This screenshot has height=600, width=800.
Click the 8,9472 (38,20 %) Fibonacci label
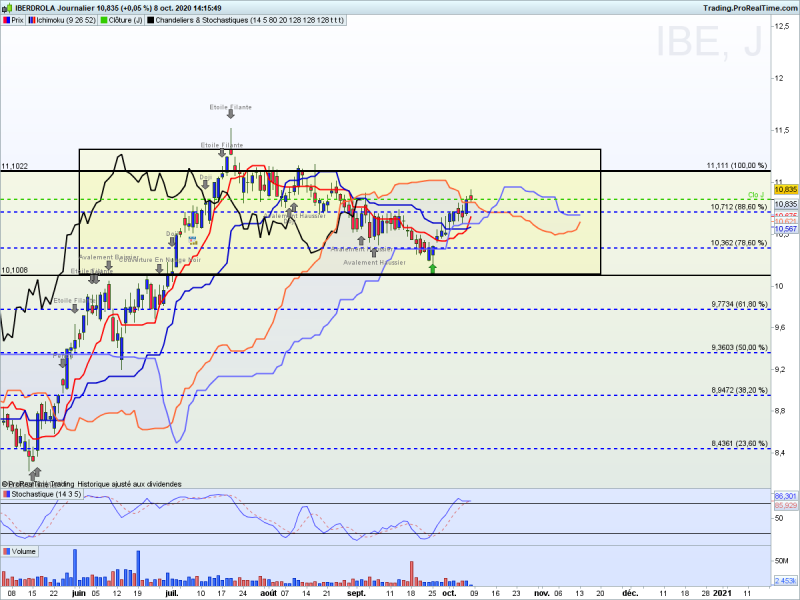tap(739, 390)
